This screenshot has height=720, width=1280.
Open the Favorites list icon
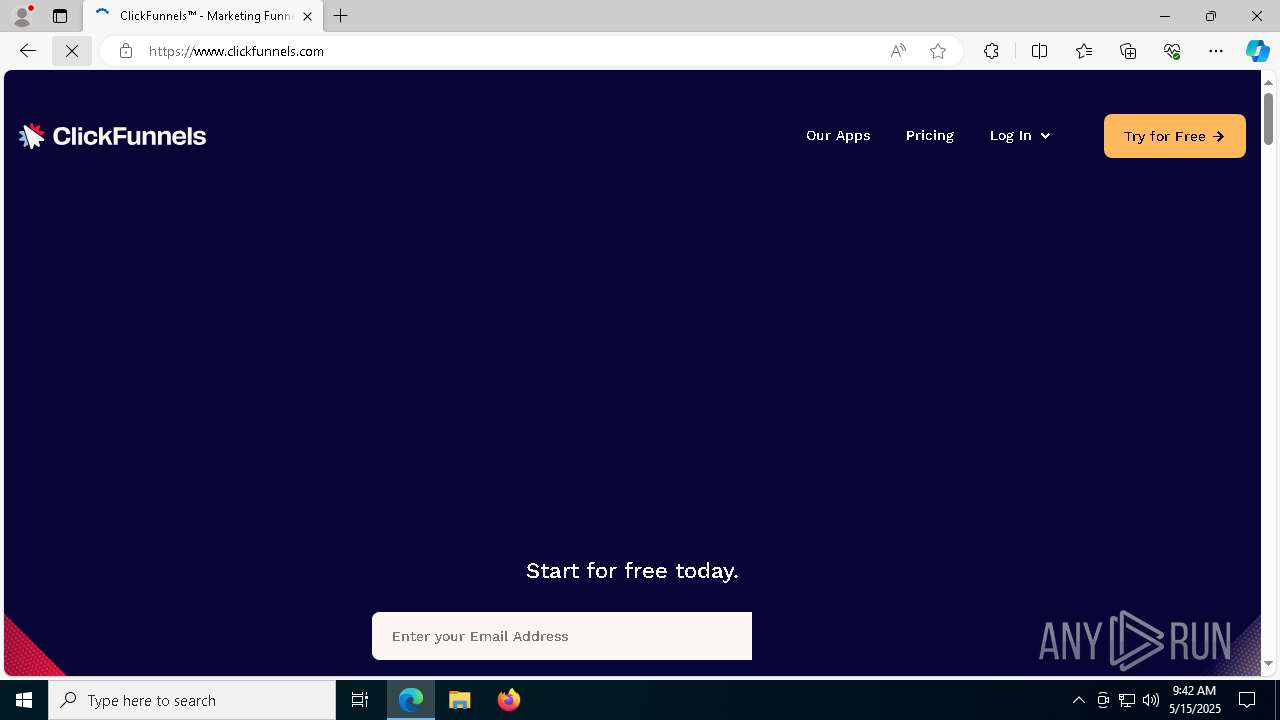(1084, 51)
